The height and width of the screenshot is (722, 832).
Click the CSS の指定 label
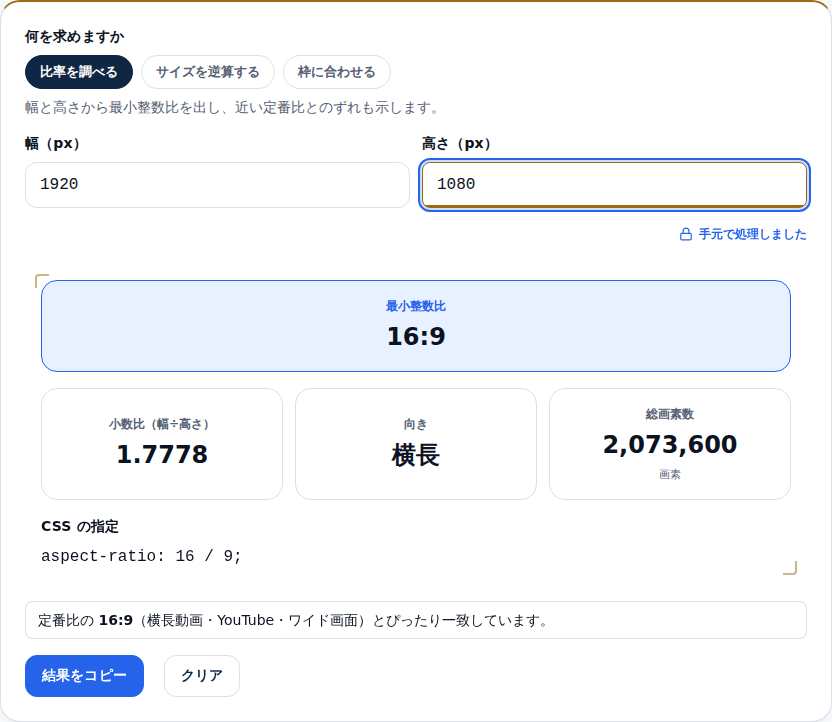click(x=80, y=526)
